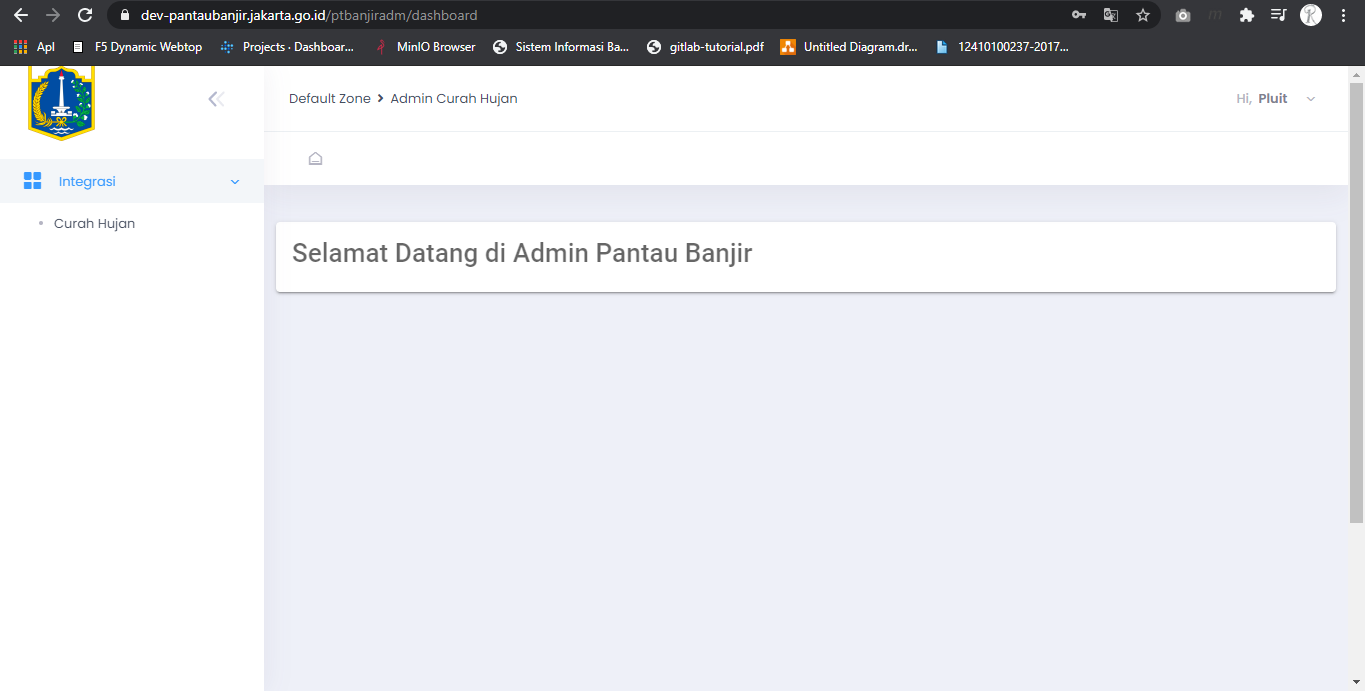Reload the dashboard page
1365x691 pixels.
[x=85, y=15]
